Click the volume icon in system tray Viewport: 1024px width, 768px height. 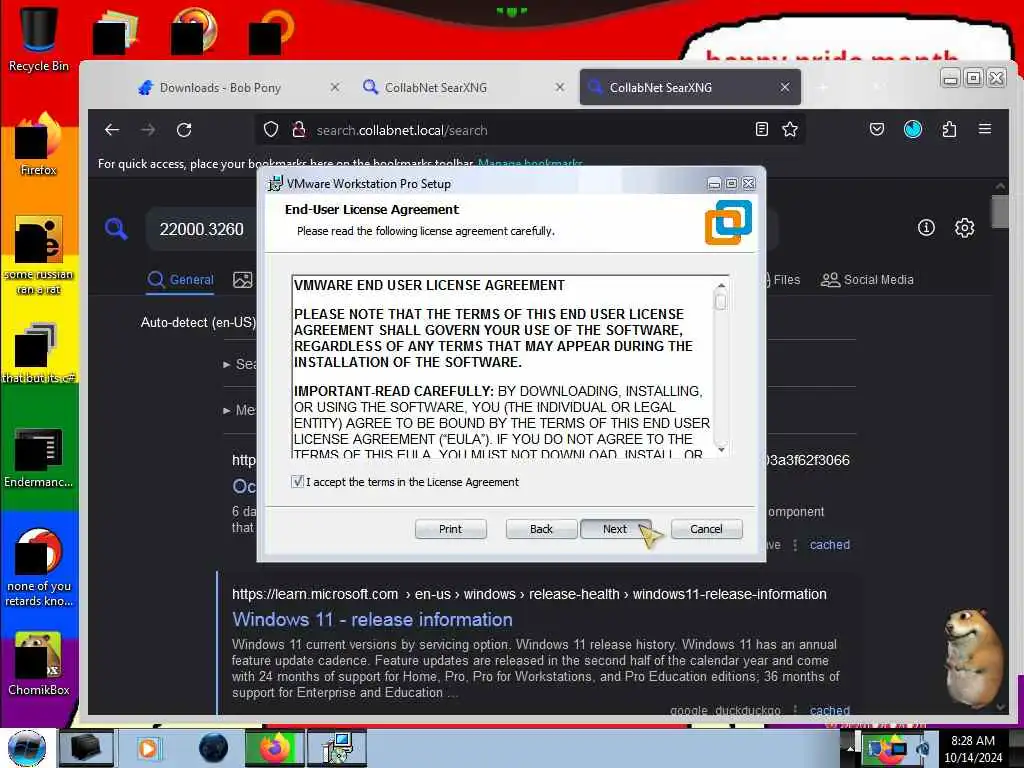[x=923, y=748]
